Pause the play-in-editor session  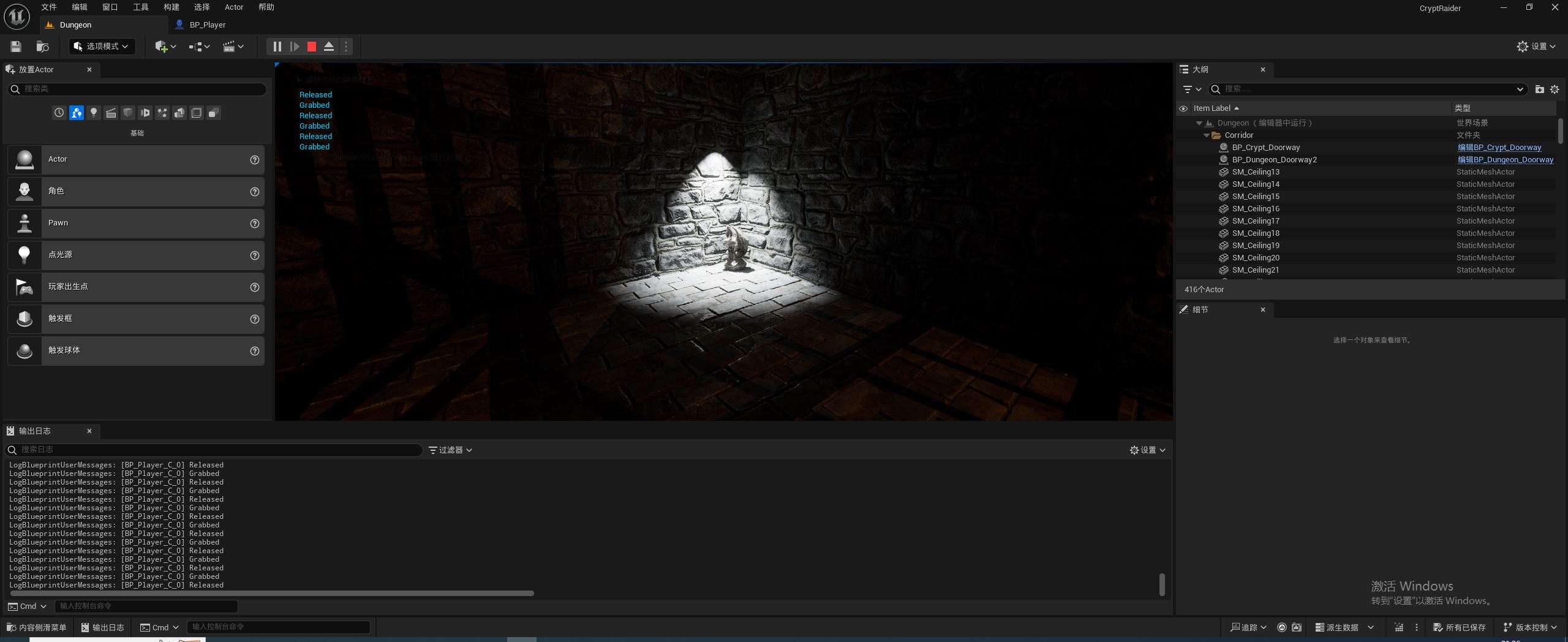point(277,47)
